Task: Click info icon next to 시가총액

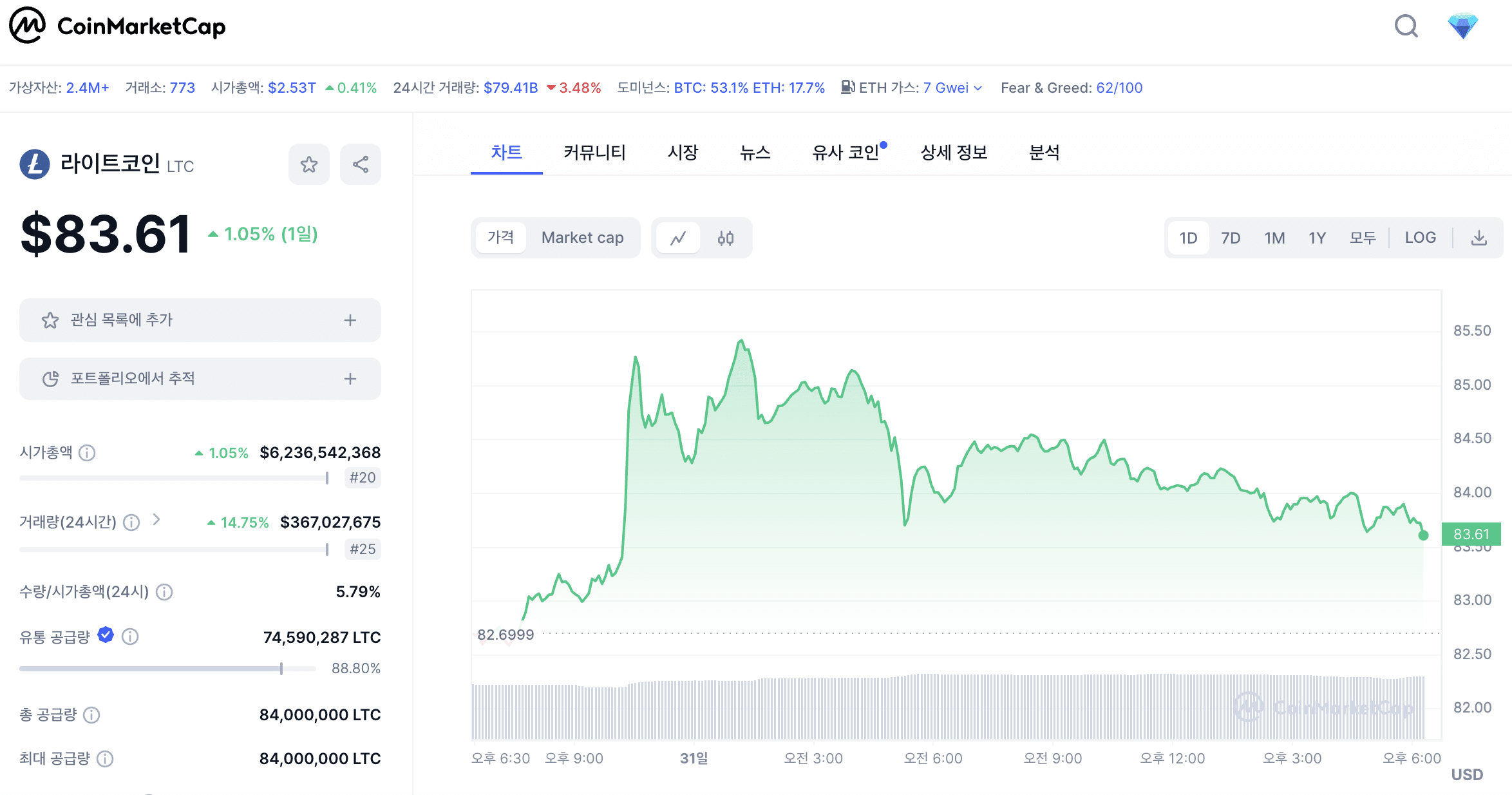Action: 87,453
